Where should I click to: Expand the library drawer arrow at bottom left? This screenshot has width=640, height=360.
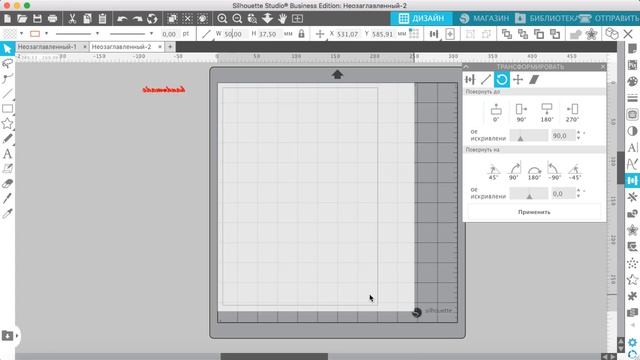(17, 336)
